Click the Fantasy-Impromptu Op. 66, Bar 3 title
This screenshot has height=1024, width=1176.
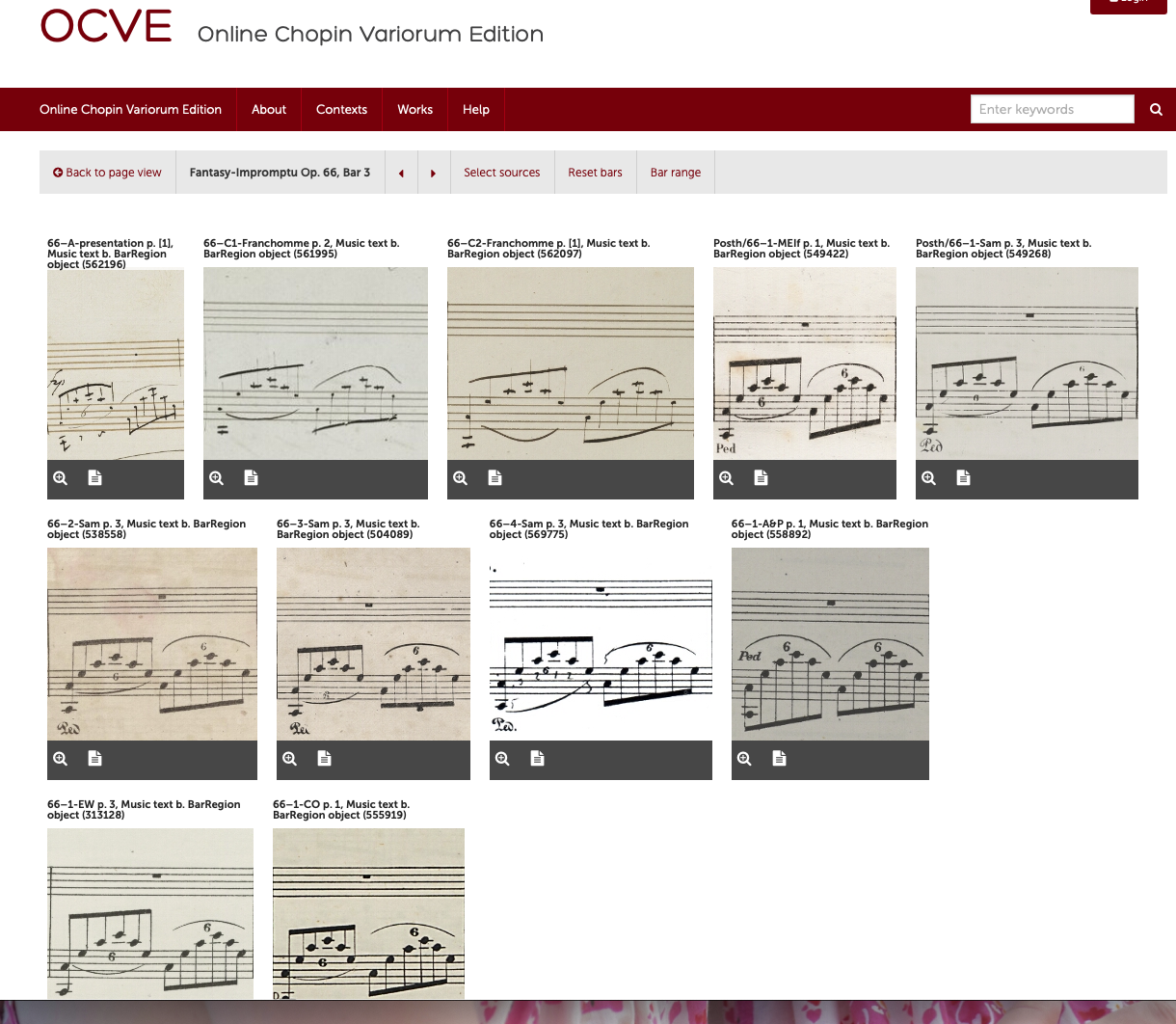pyautogui.click(x=280, y=173)
